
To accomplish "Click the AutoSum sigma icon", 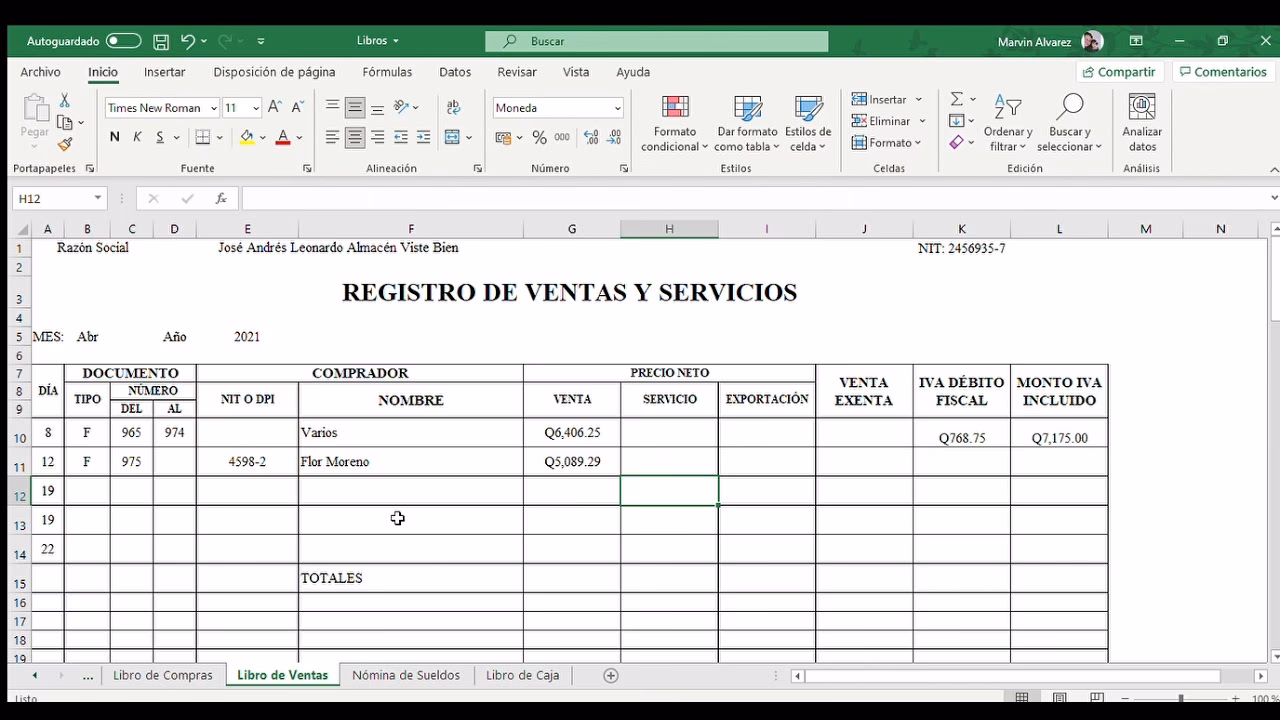I will point(957,99).
